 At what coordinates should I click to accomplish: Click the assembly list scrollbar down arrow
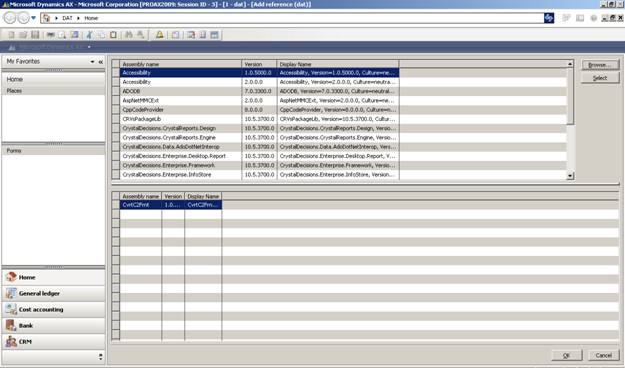[570, 176]
